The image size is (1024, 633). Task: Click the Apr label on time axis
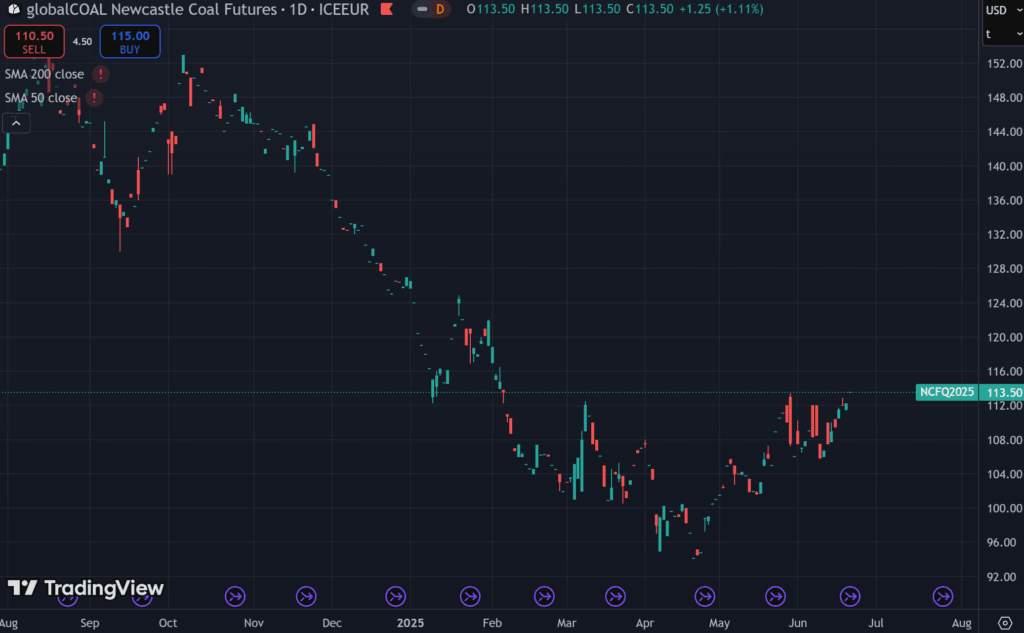point(645,623)
